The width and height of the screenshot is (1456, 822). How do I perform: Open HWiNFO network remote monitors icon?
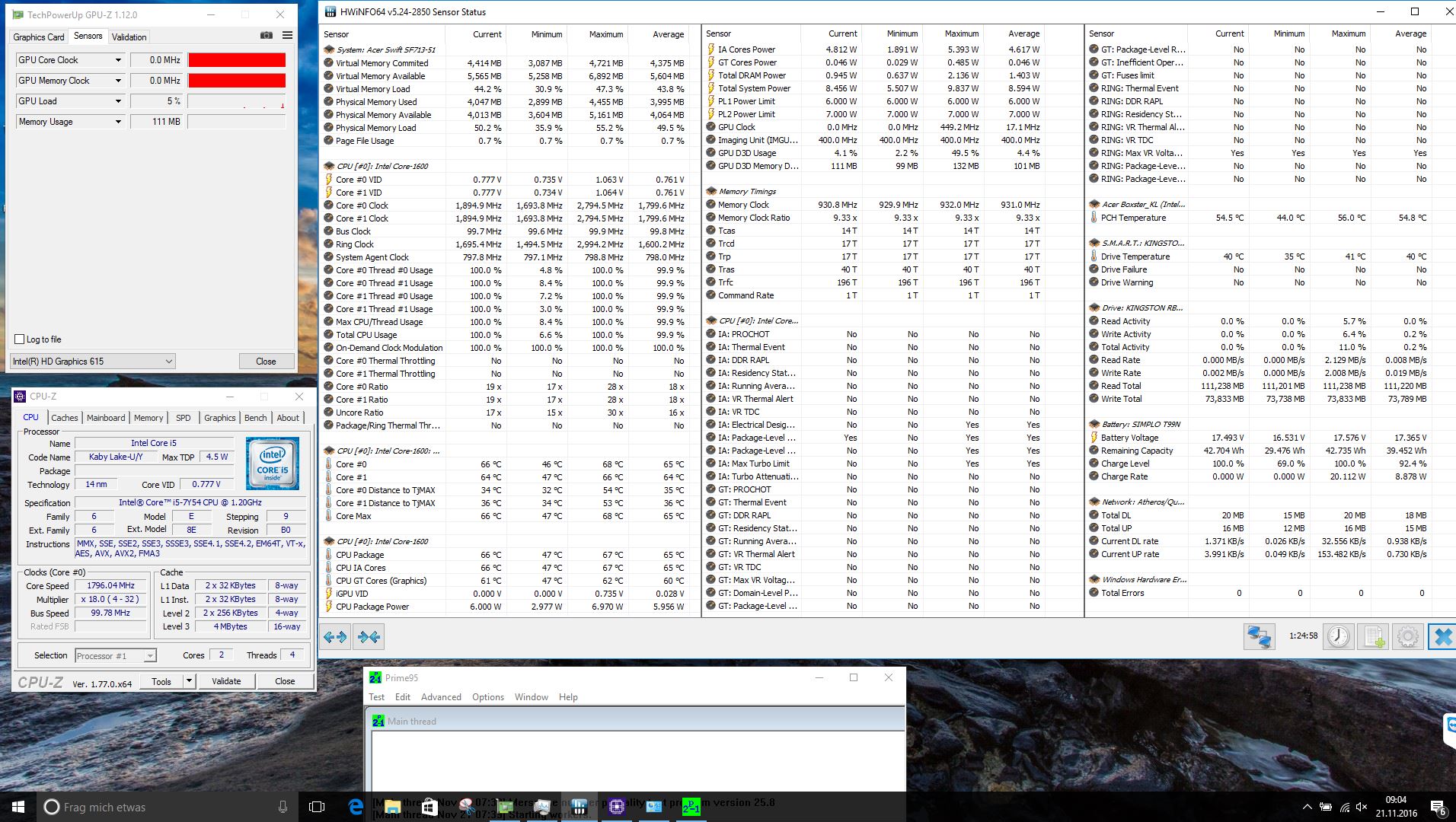coord(1259,636)
